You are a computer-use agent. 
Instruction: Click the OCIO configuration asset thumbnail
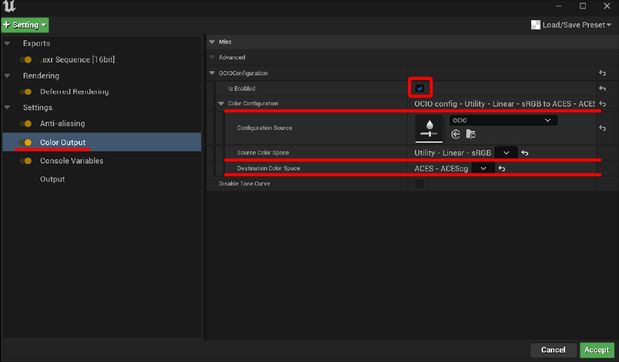[429, 129]
